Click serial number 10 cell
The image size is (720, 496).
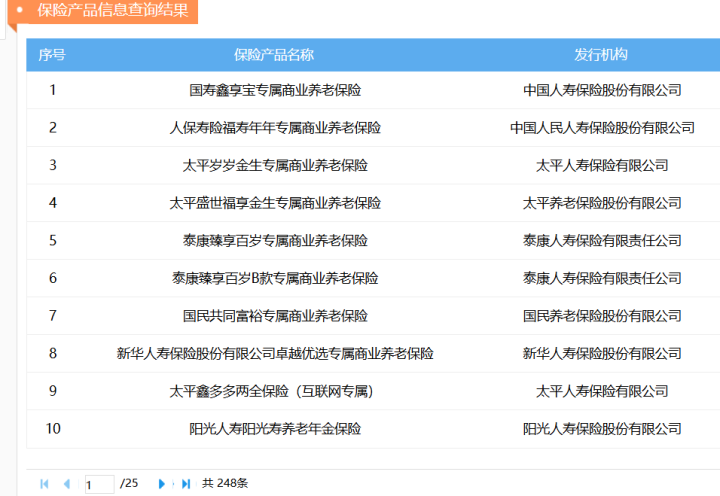[x=53, y=429]
